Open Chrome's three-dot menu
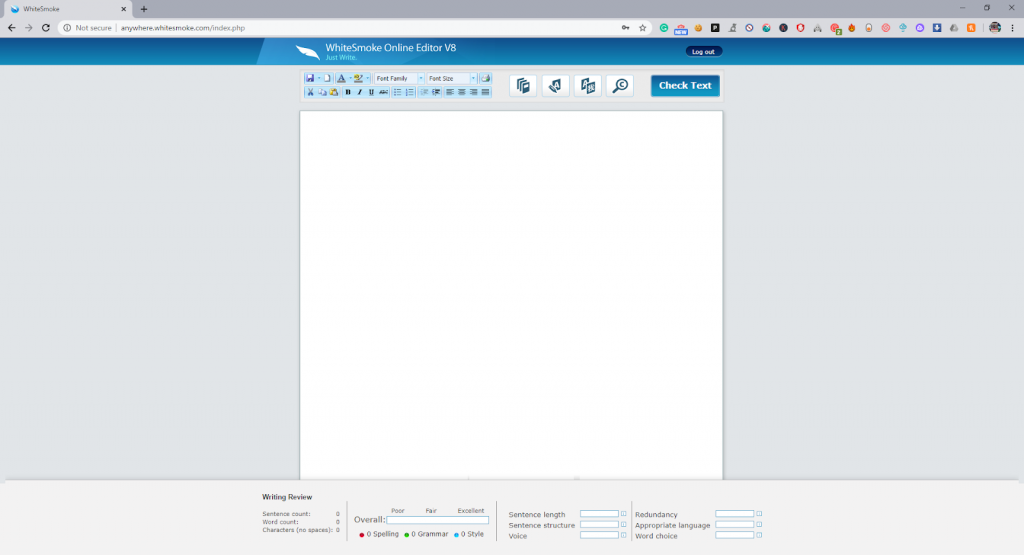This screenshot has width=1024, height=555. (1012, 28)
